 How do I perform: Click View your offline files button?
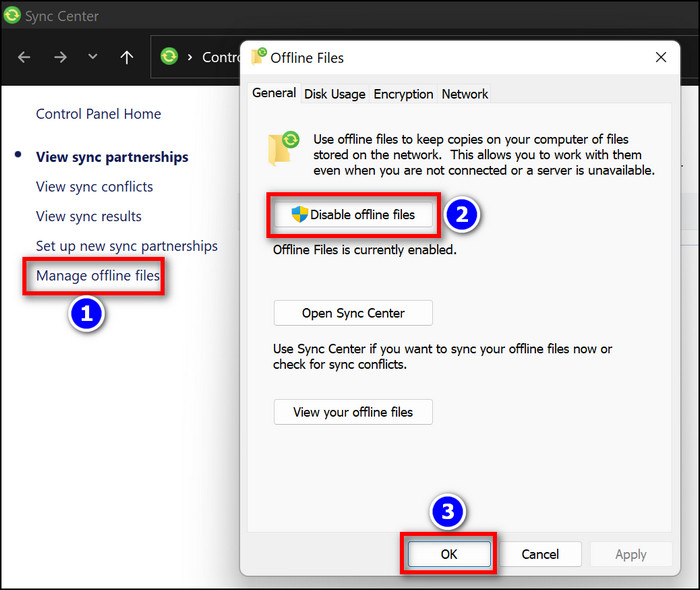[353, 412]
